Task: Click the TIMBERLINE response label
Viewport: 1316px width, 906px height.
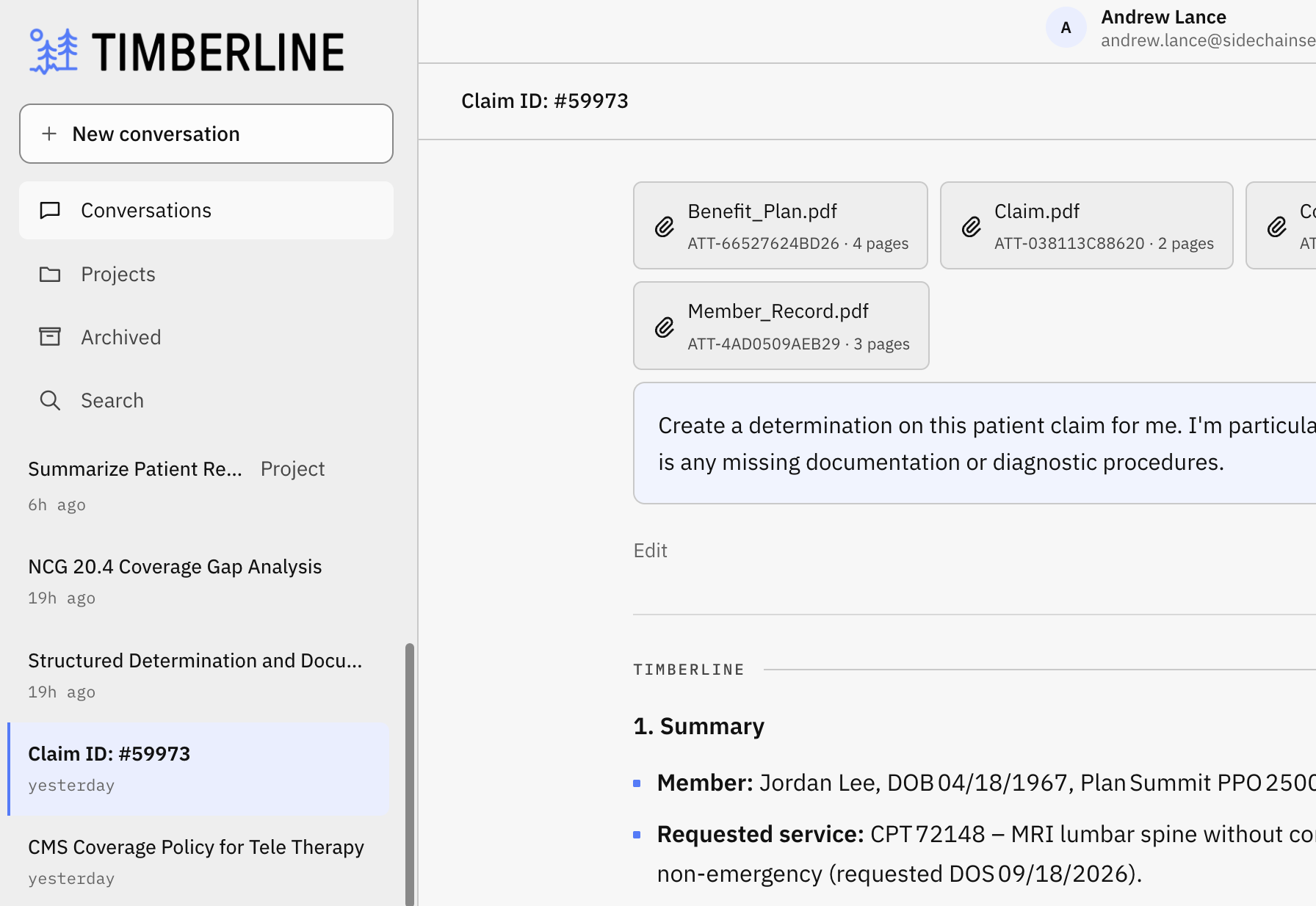Action: (x=689, y=670)
